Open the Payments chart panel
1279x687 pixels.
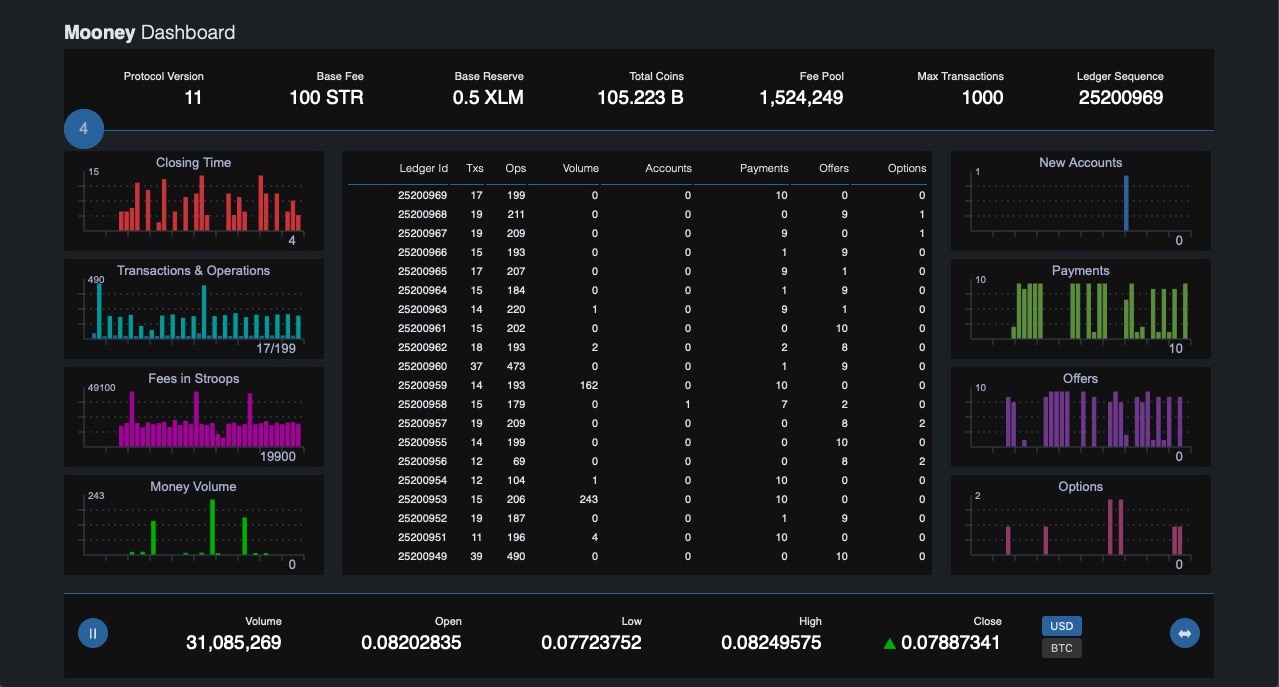(x=1080, y=309)
